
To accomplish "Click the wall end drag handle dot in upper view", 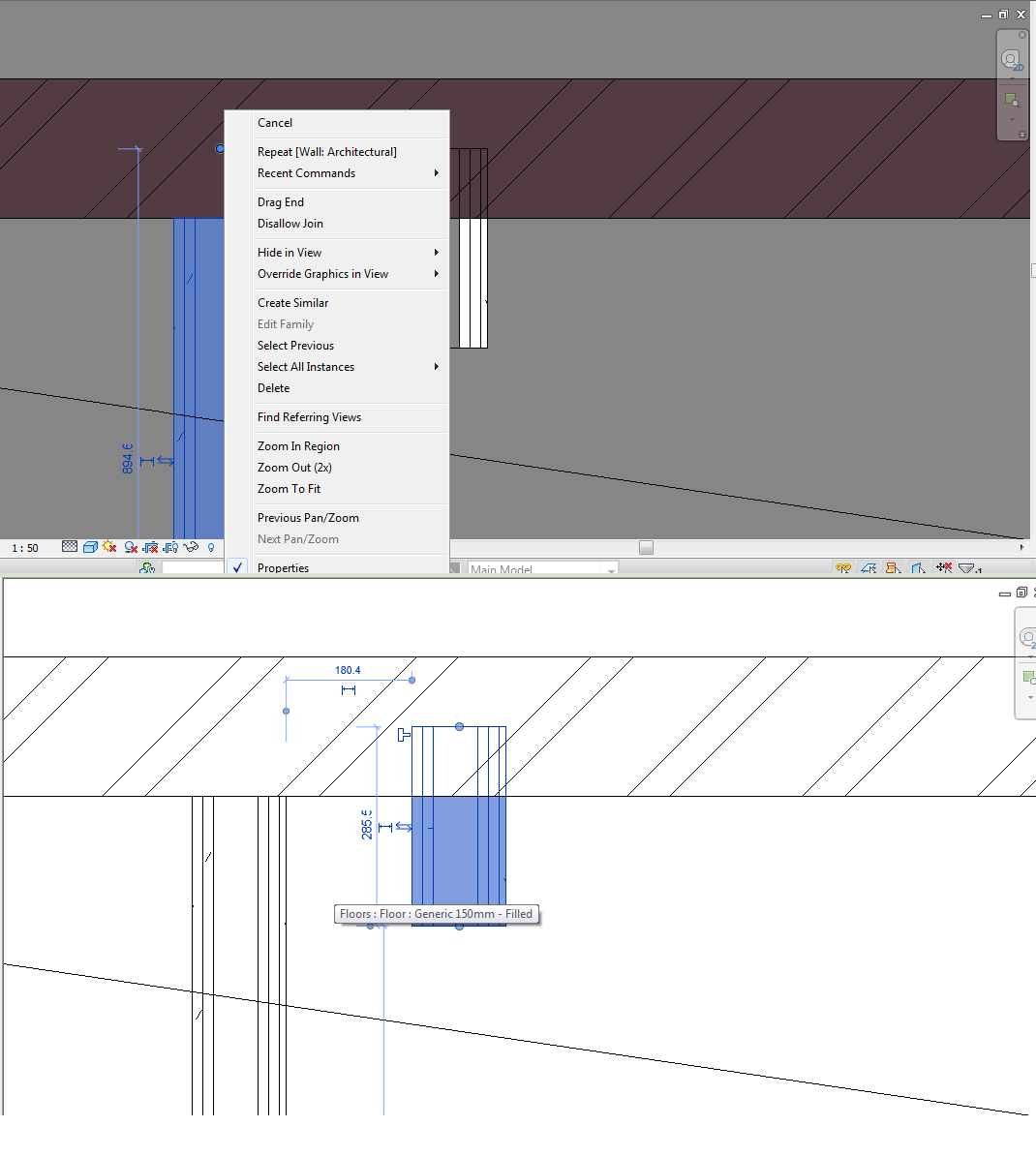I will click(220, 148).
